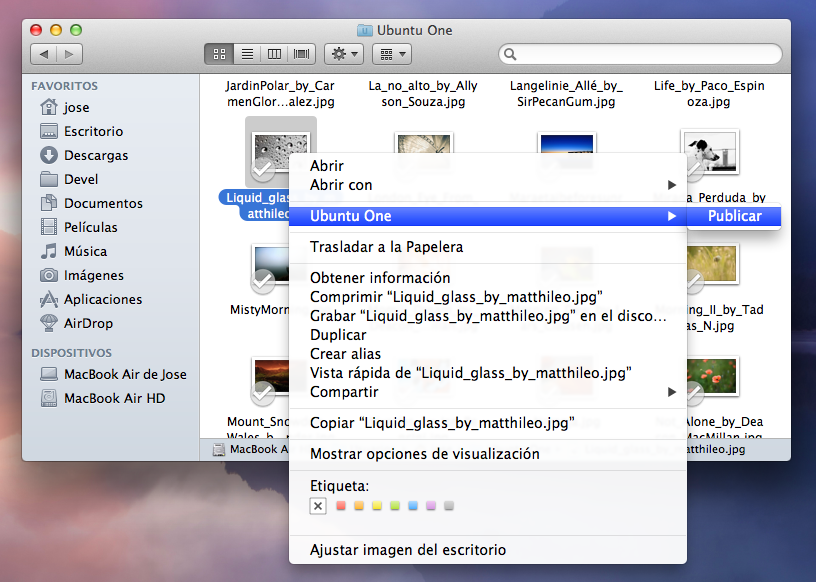
Task: Switch to list view mode
Action: pos(247,54)
